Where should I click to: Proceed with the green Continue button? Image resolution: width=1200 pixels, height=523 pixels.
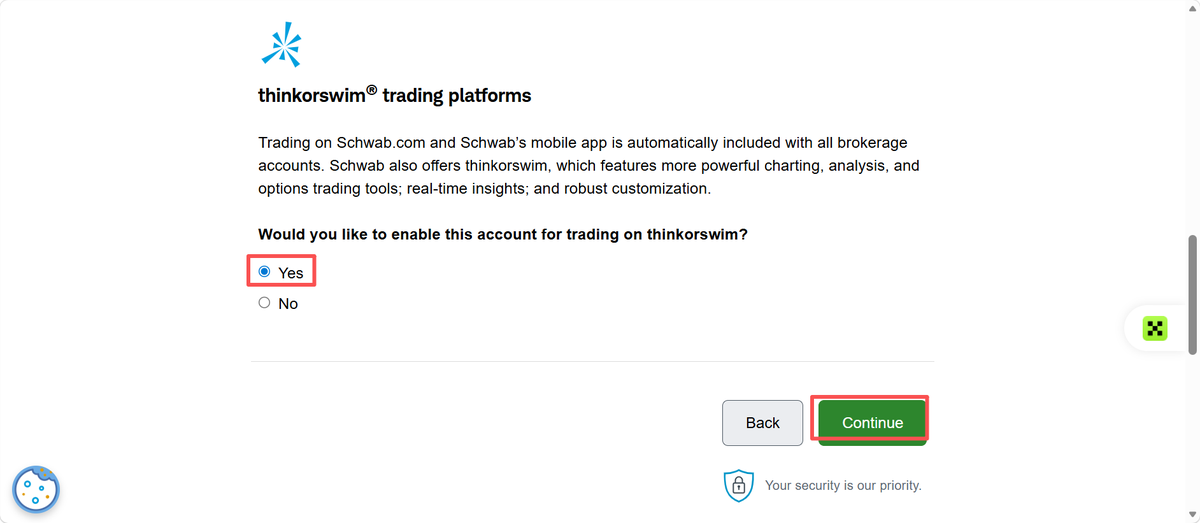click(872, 423)
